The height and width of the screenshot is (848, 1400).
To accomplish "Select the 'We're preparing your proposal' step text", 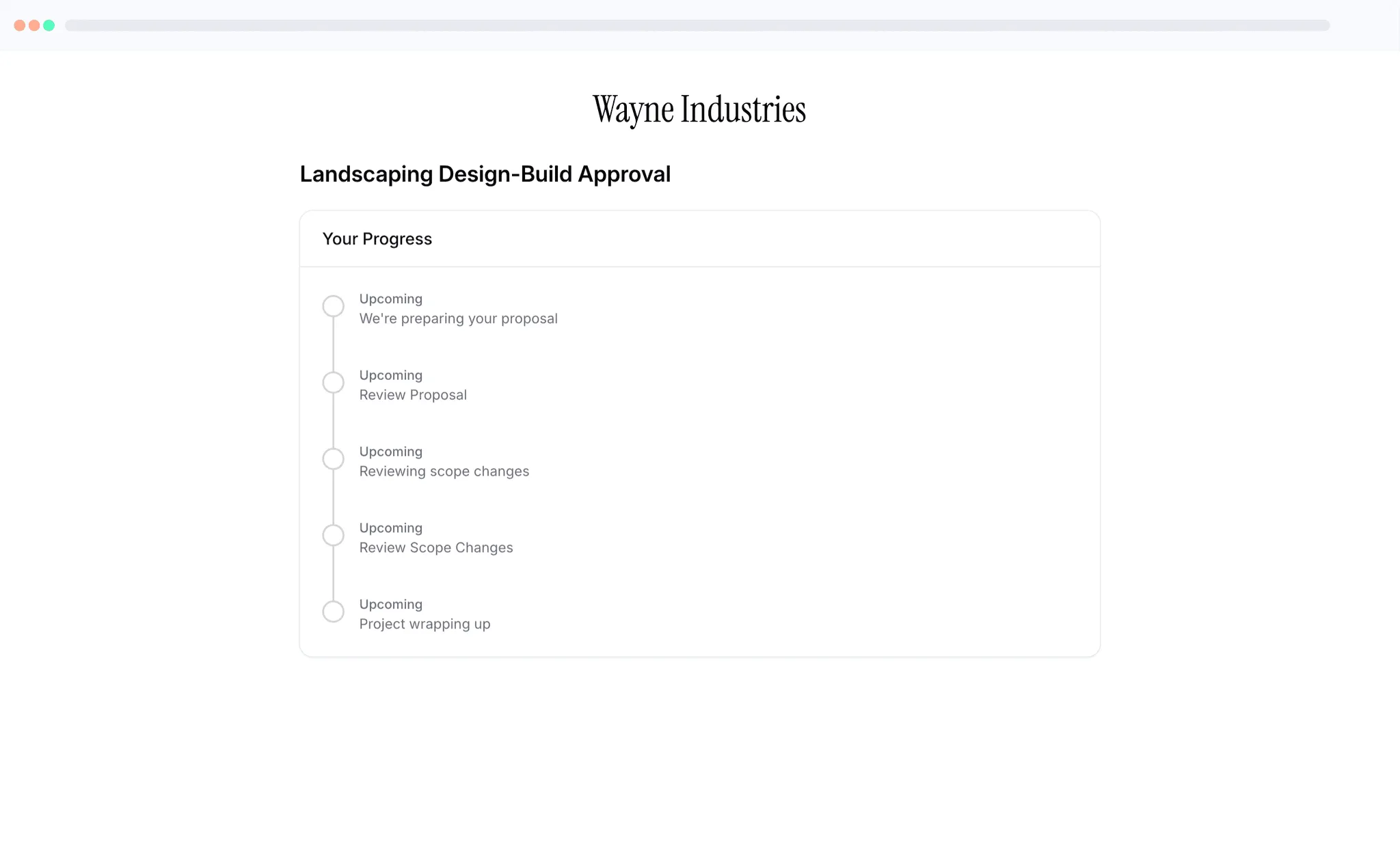I will click(458, 318).
